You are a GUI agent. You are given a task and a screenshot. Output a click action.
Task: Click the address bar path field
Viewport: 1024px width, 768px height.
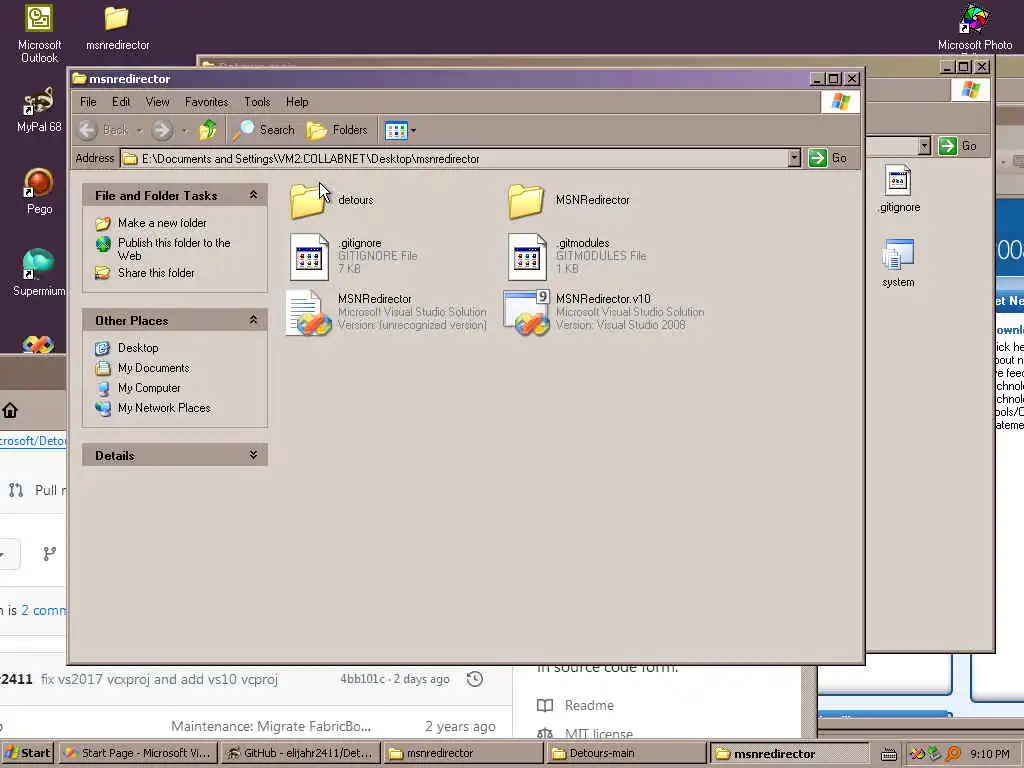(455, 158)
